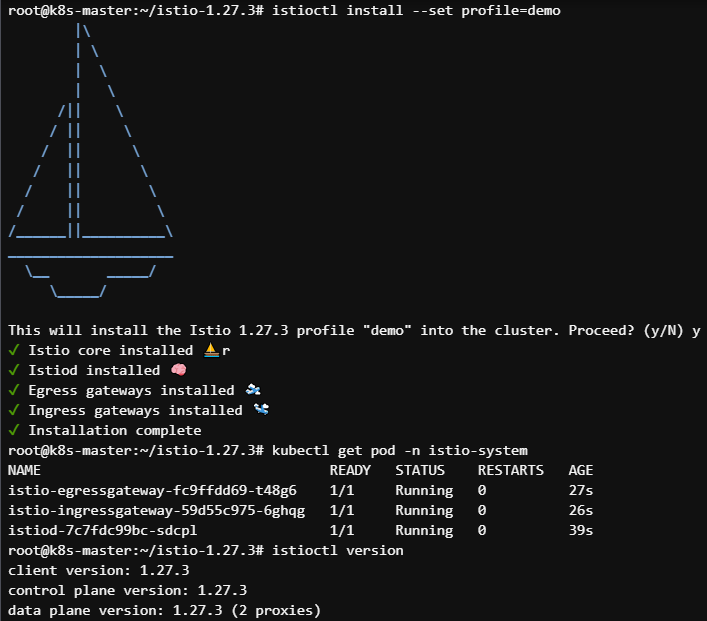Click the 'client version: 1.27.3' line
This screenshot has height=621, width=707.
(x=99, y=570)
